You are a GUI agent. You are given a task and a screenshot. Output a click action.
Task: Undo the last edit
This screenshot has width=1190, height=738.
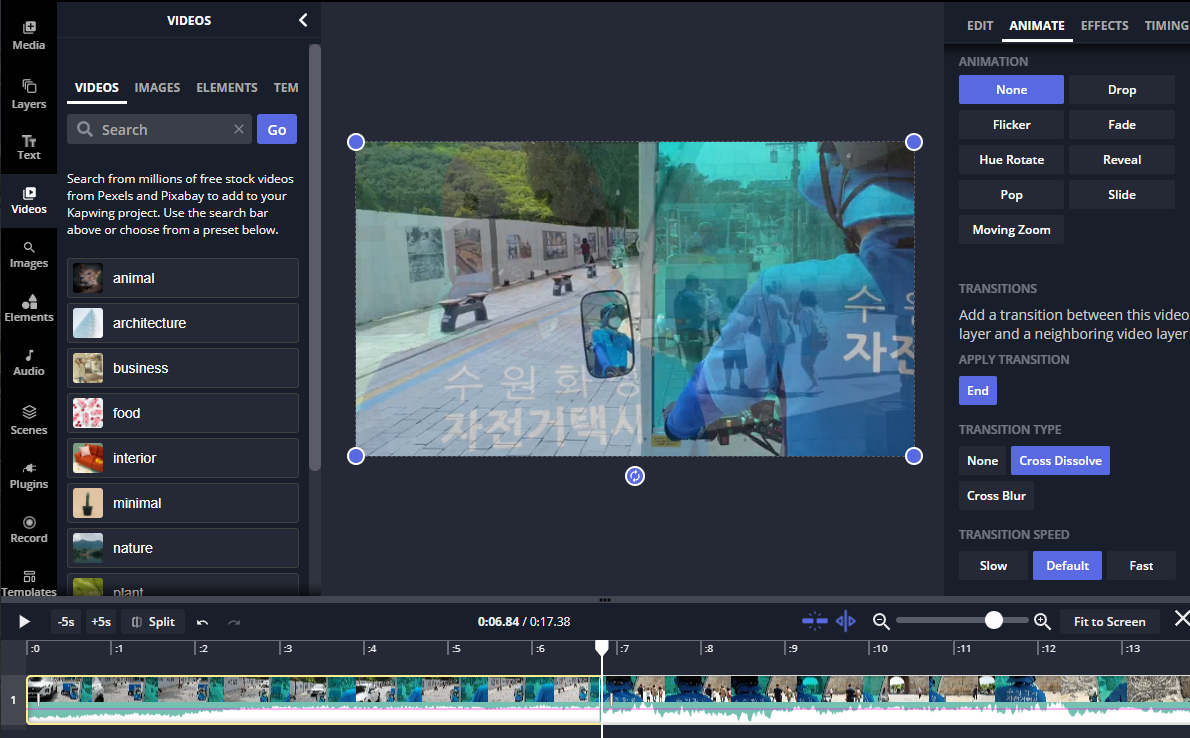(x=201, y=621)
